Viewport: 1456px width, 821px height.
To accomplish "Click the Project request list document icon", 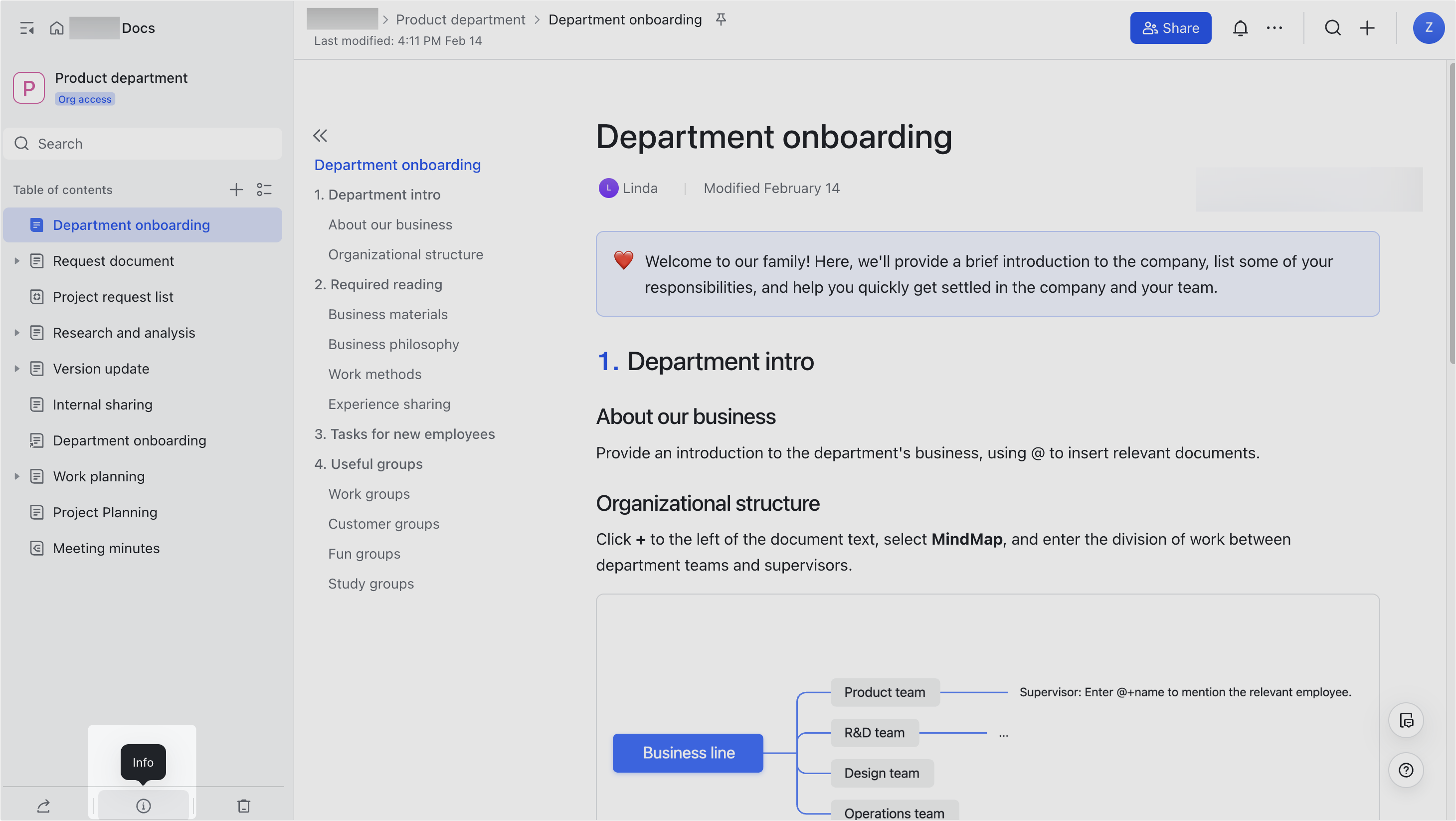I will 37,297.
